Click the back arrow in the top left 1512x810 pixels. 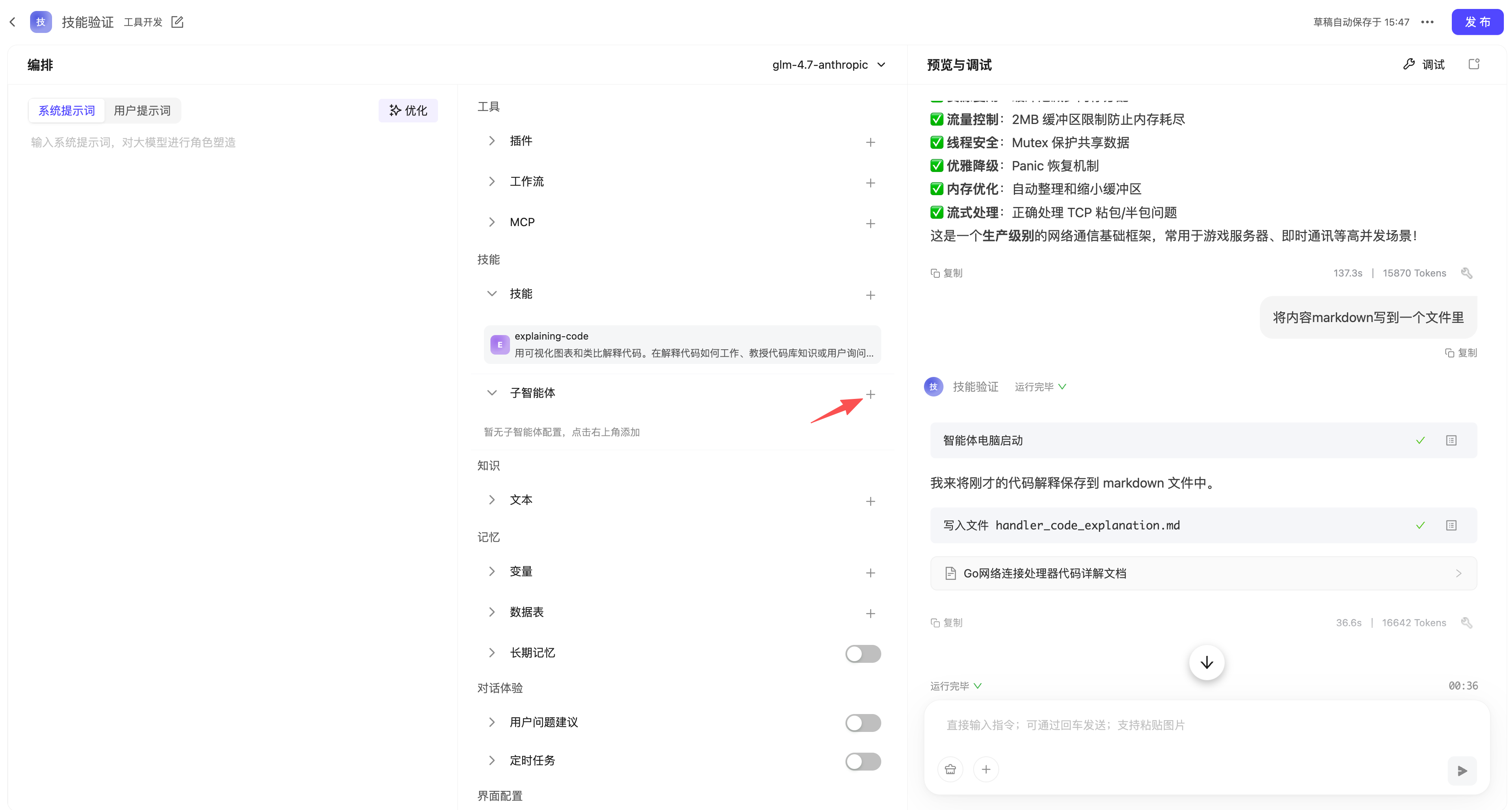coord(12,22)
